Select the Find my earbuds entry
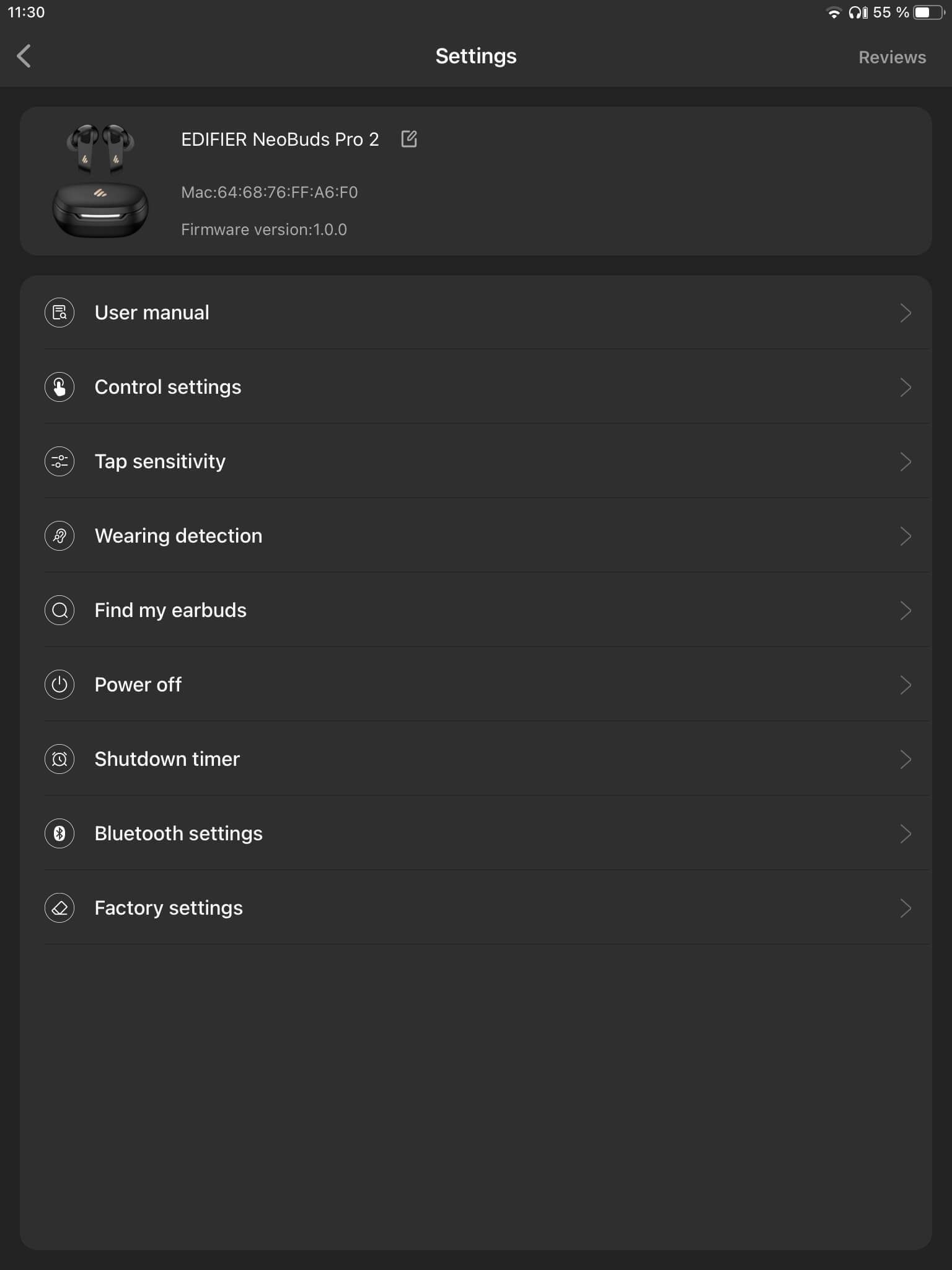 (x=170, y=610)
